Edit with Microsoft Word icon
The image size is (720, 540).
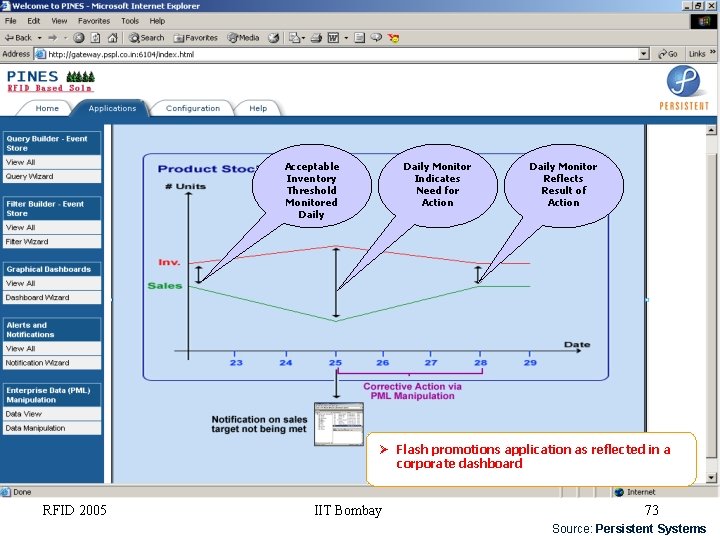(x=333, y=38)
